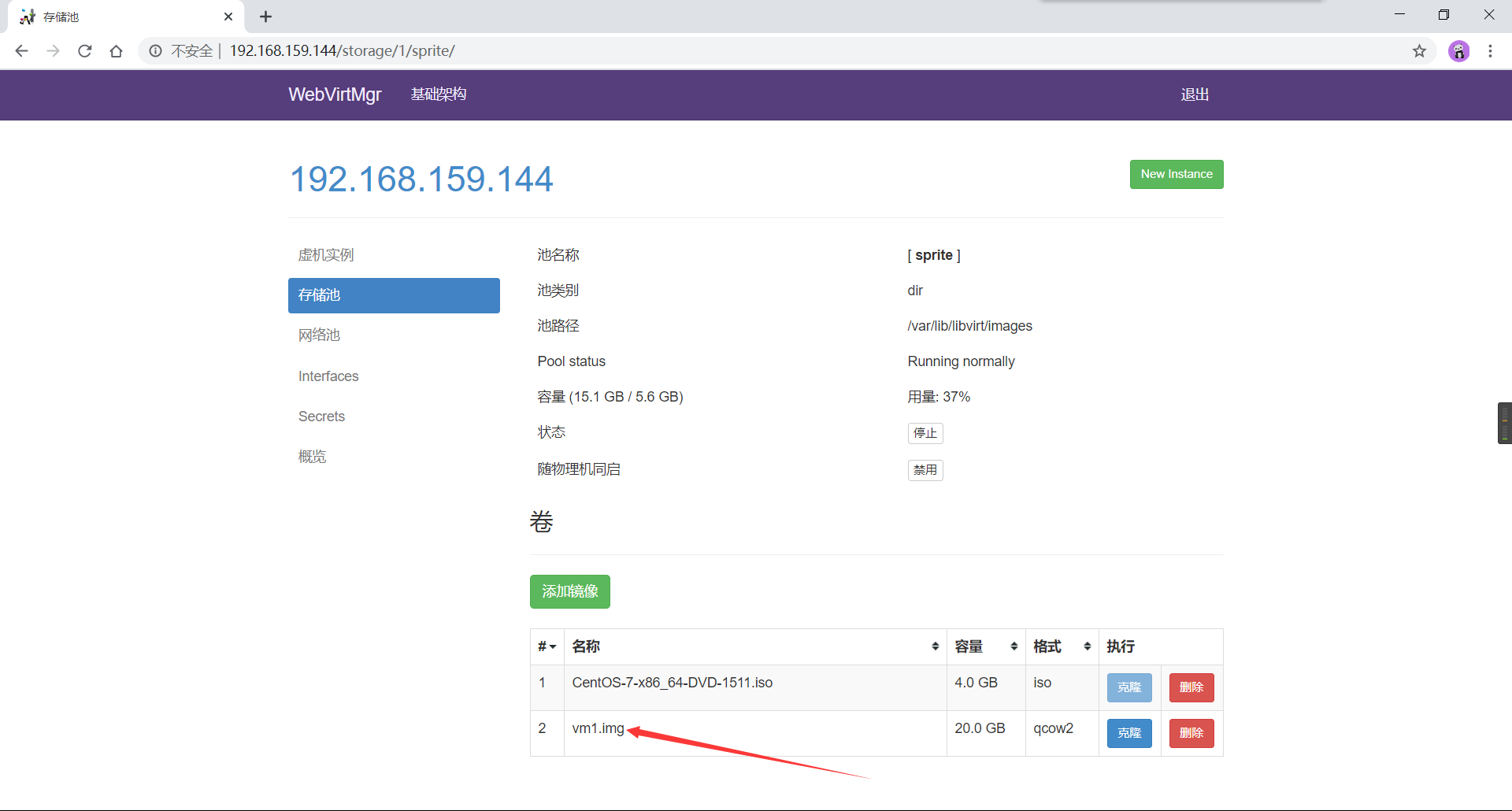The height and width of the screenshot is (811, 1512).
Task: Log out with the 退出 link
Action: (1195, 94)
